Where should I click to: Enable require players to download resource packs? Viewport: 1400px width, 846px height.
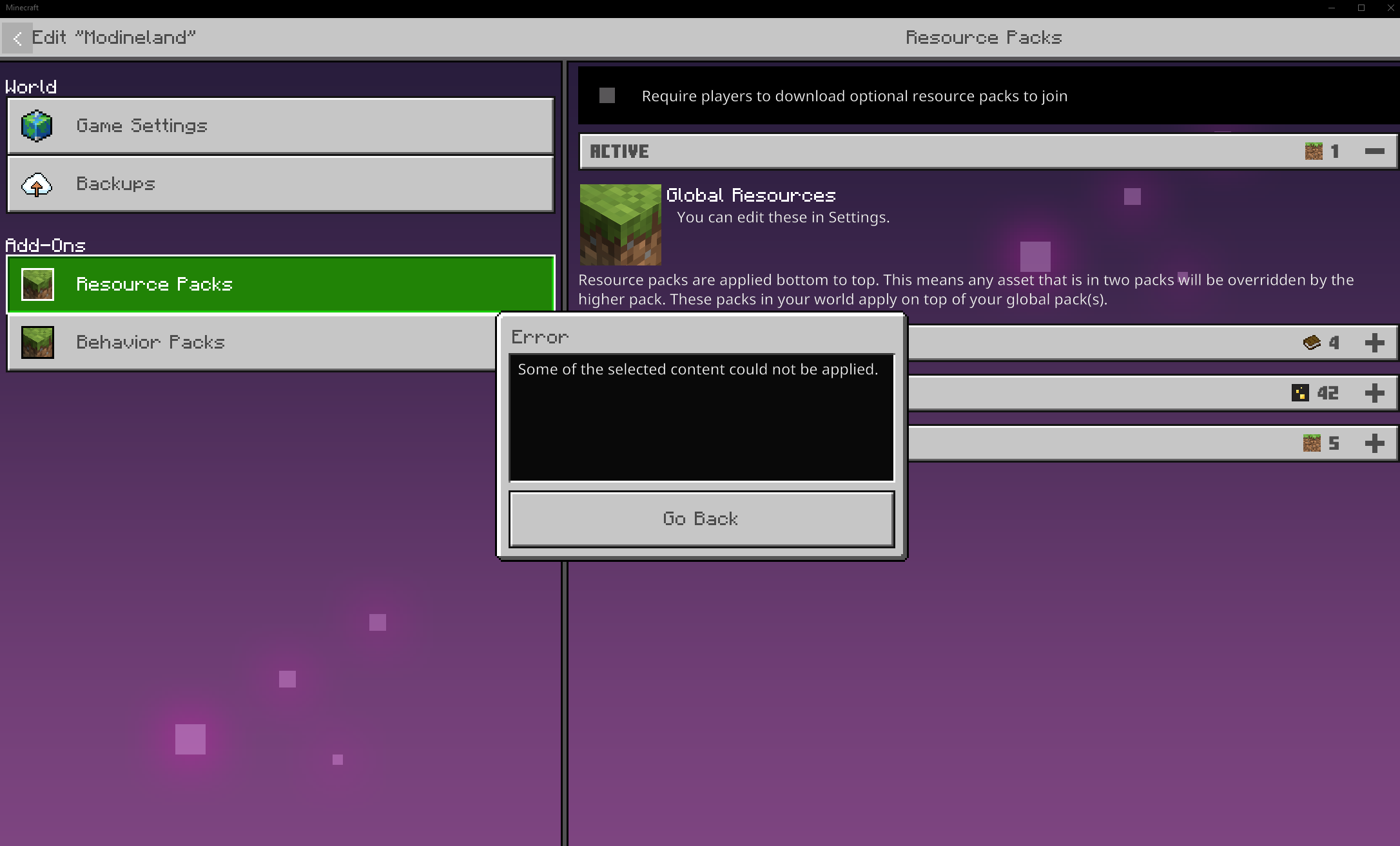607,96
